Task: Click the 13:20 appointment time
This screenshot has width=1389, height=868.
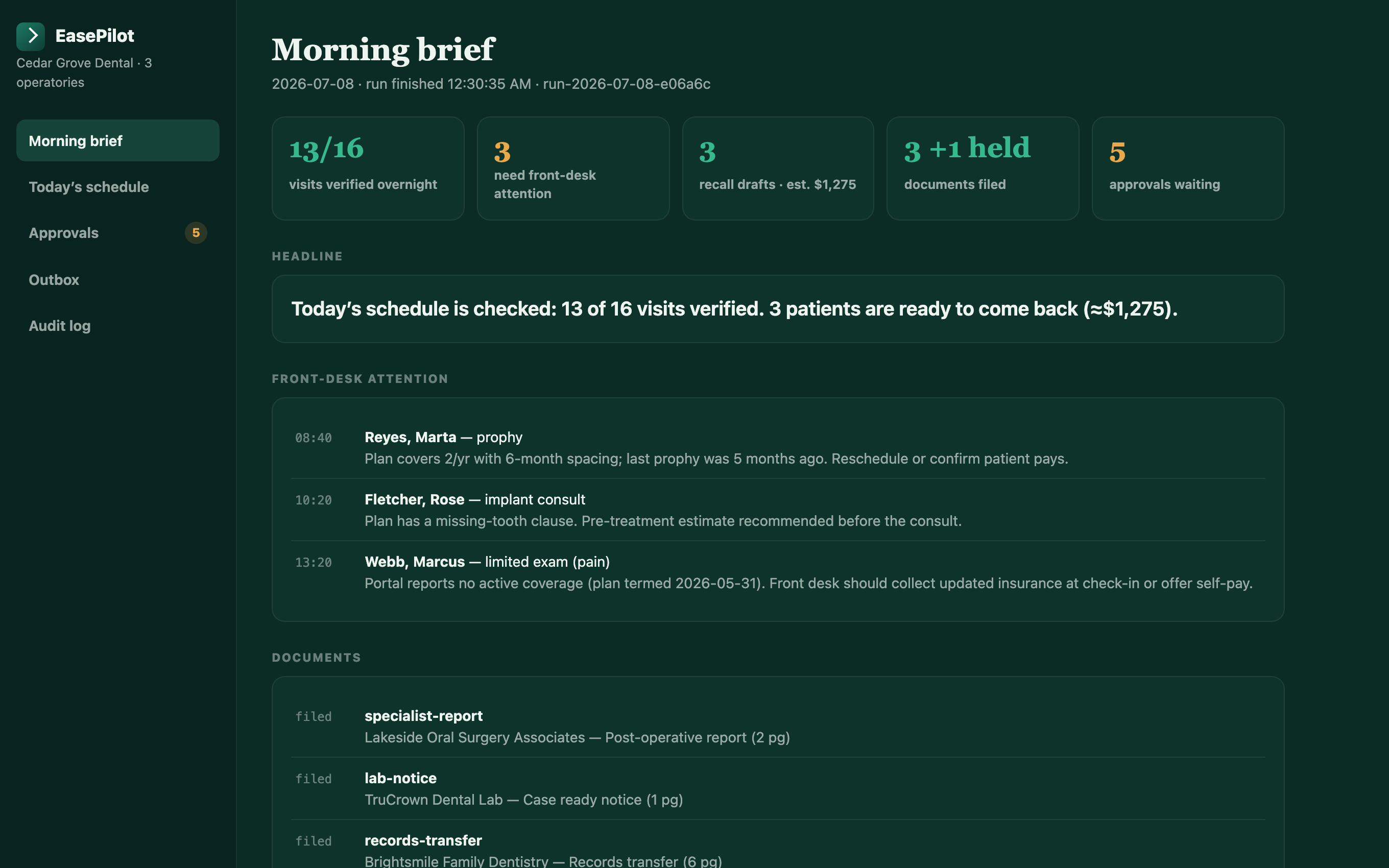Action: (x=314, y=563)
